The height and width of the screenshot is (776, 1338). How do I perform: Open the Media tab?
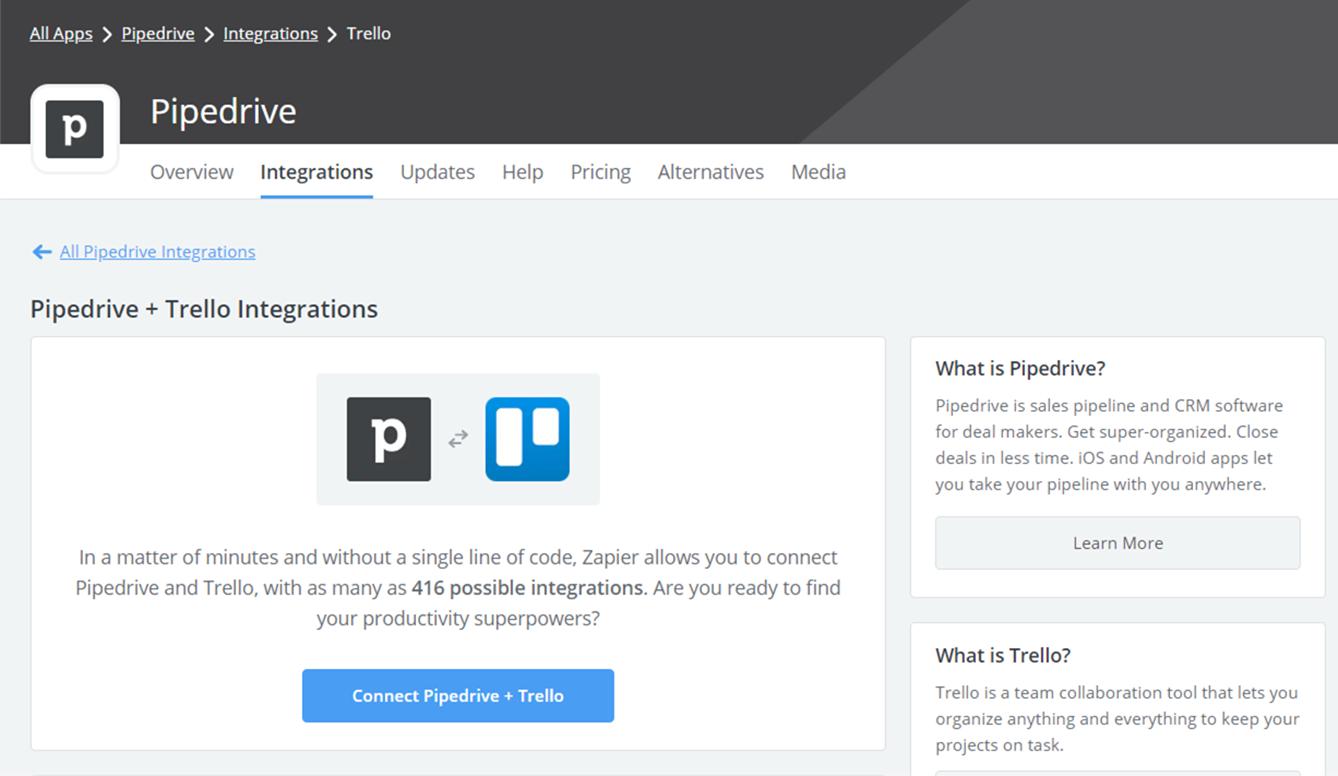pyautogui.click(x=819, y=172)
